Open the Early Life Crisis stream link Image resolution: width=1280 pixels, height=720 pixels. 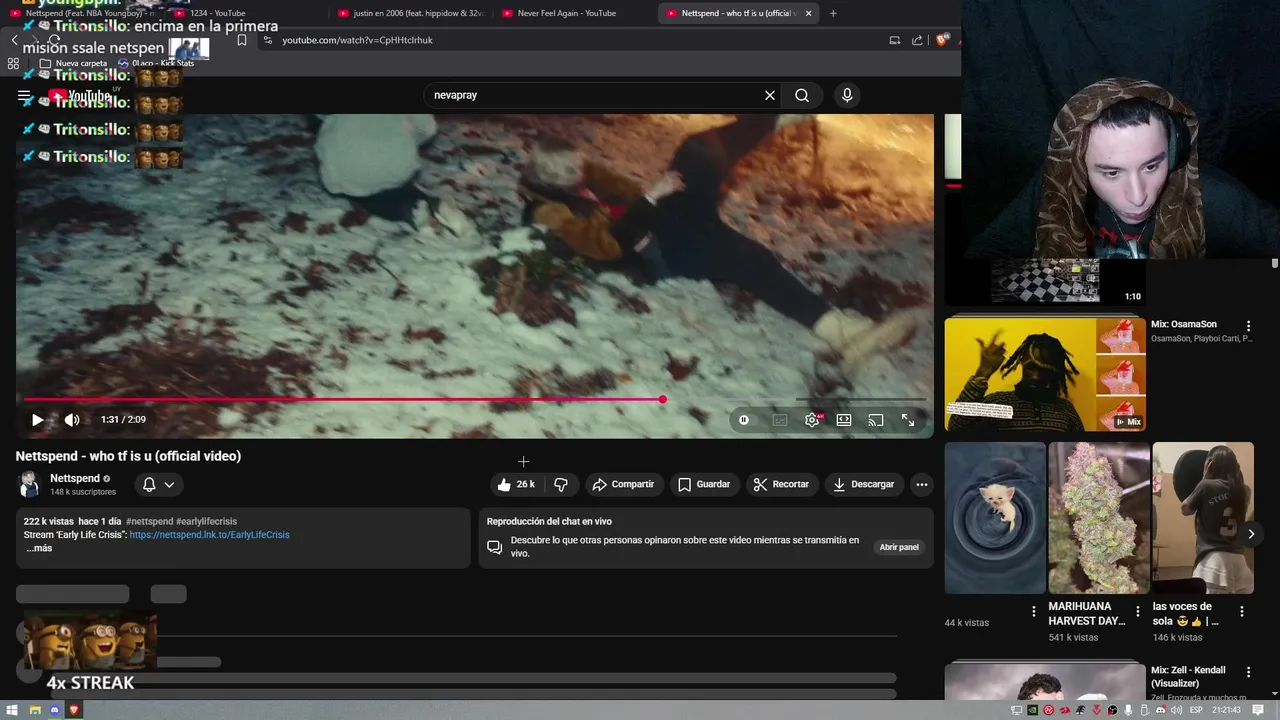209,535
